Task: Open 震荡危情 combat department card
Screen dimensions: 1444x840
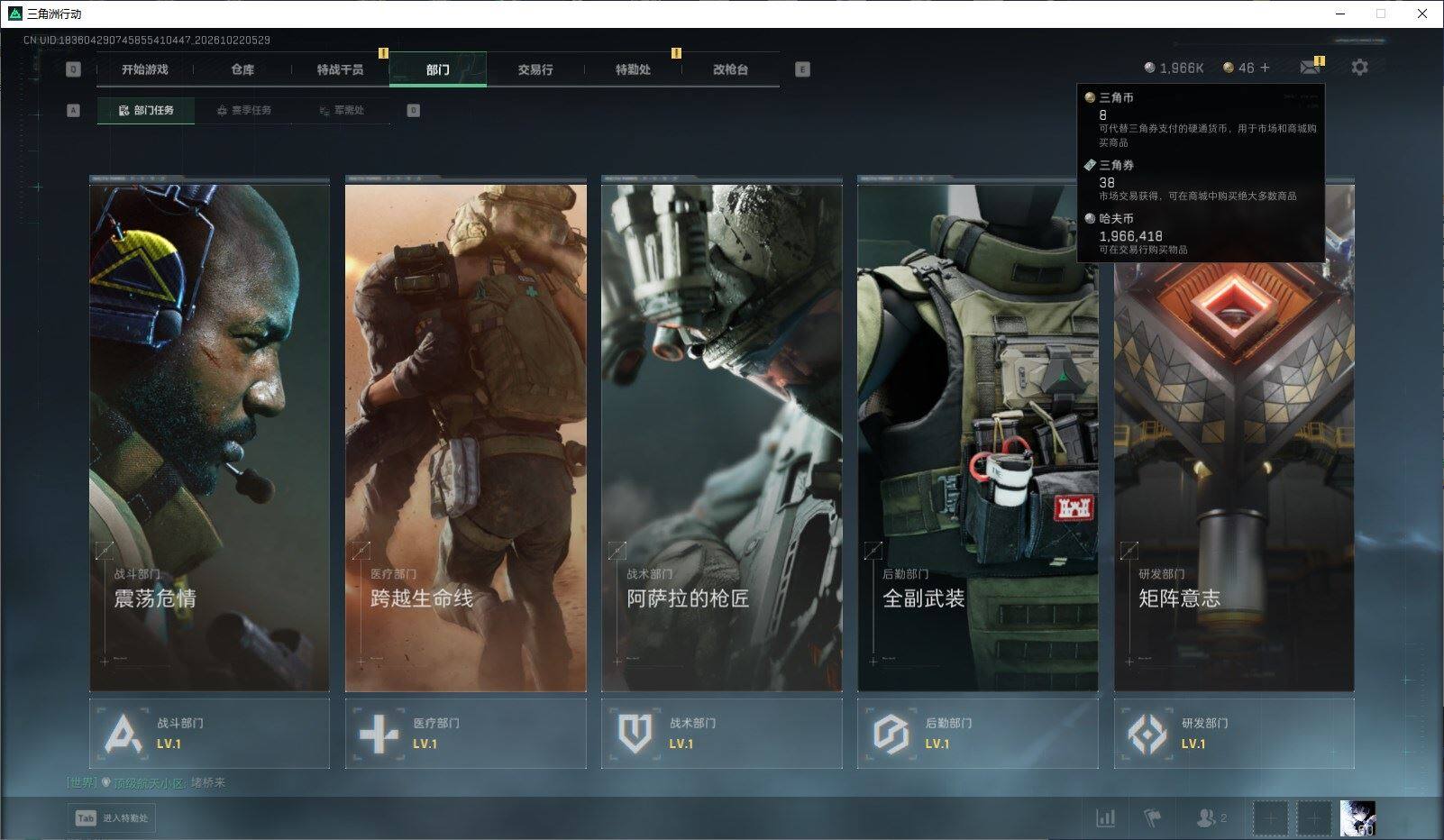Action: tap(209, 434)
